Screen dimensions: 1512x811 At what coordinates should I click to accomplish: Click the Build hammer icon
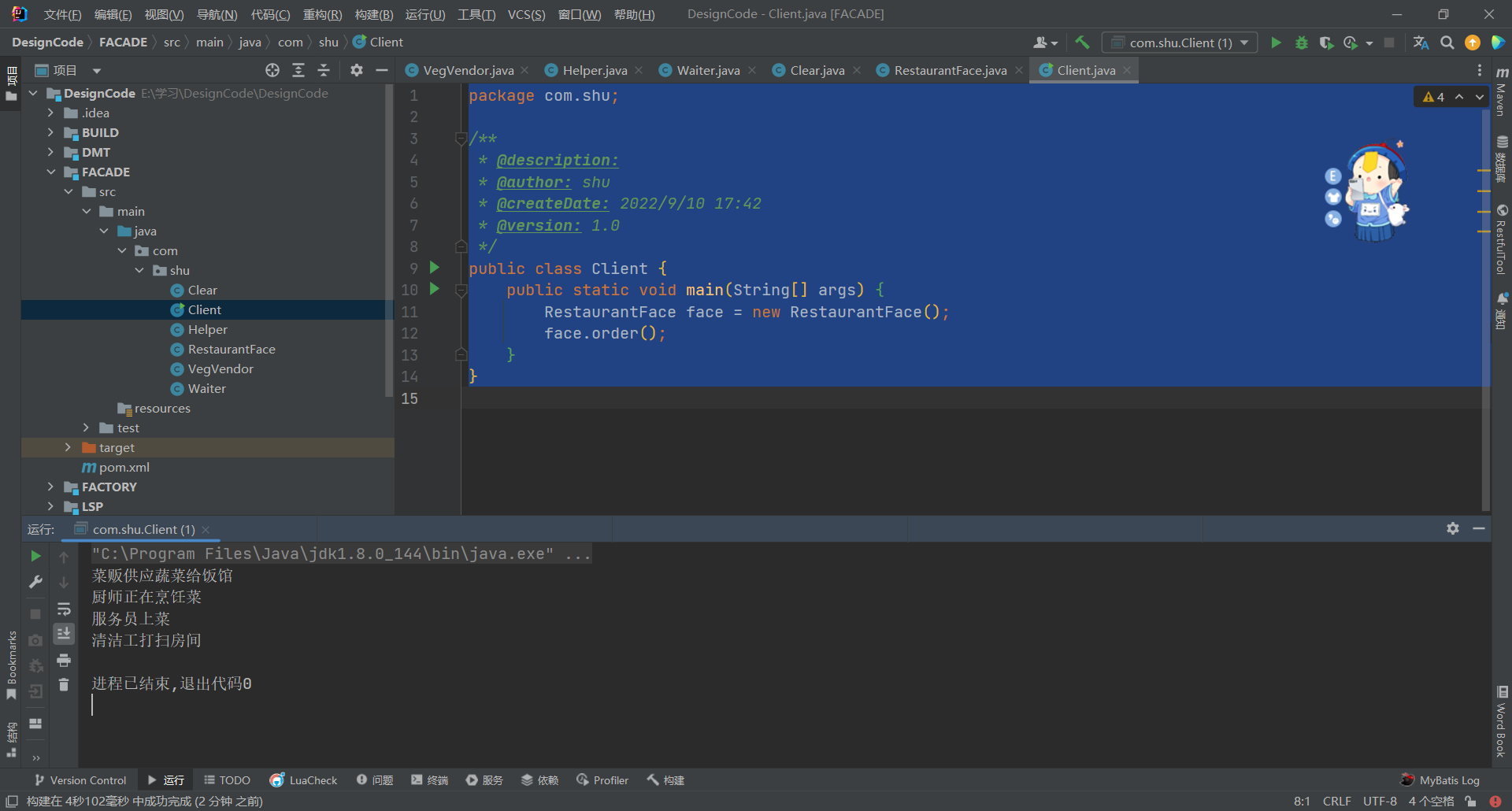pyautogui.click(x=1083, y=43)
